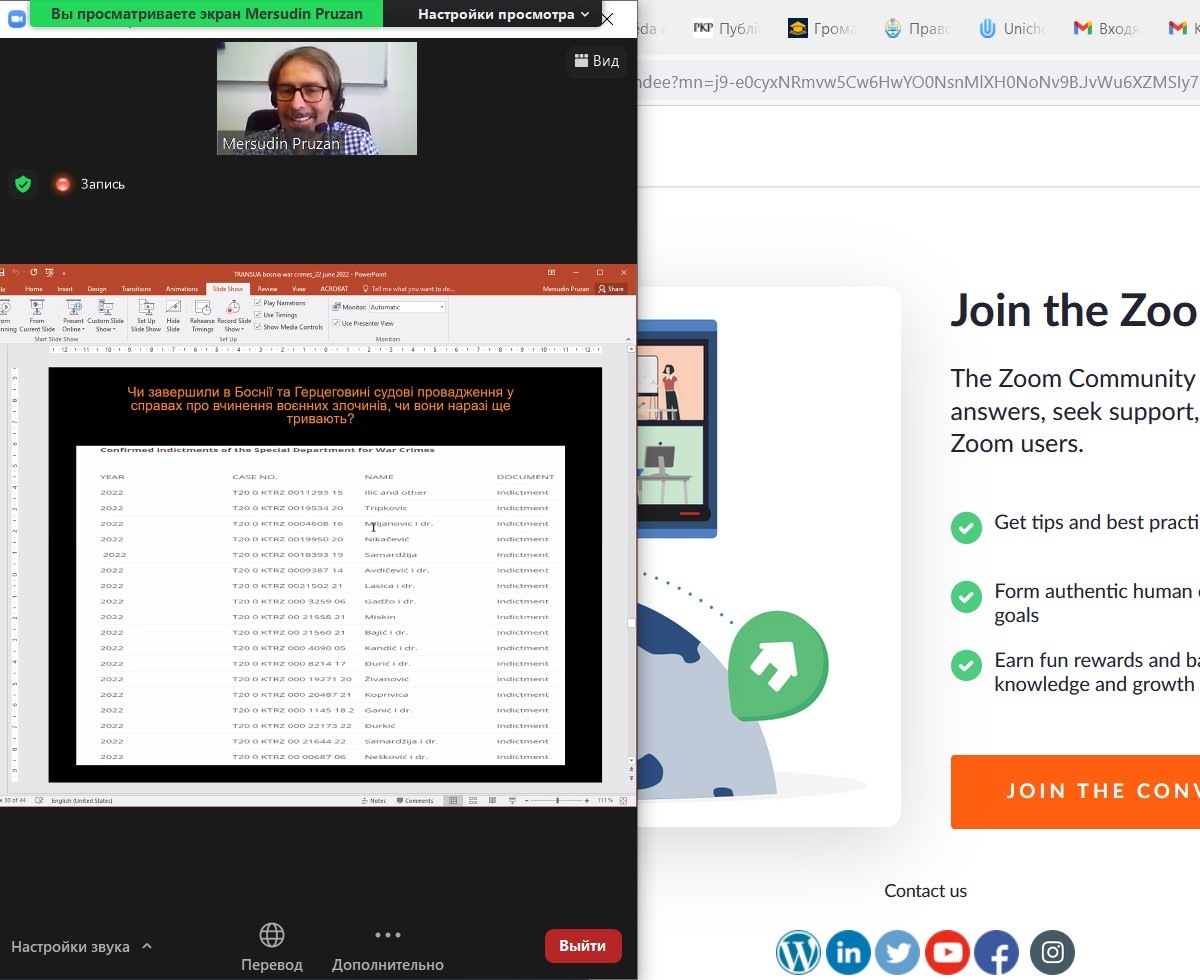Open the YouTube social icon
The image size is (1200, 980).
tap(946, 953)
